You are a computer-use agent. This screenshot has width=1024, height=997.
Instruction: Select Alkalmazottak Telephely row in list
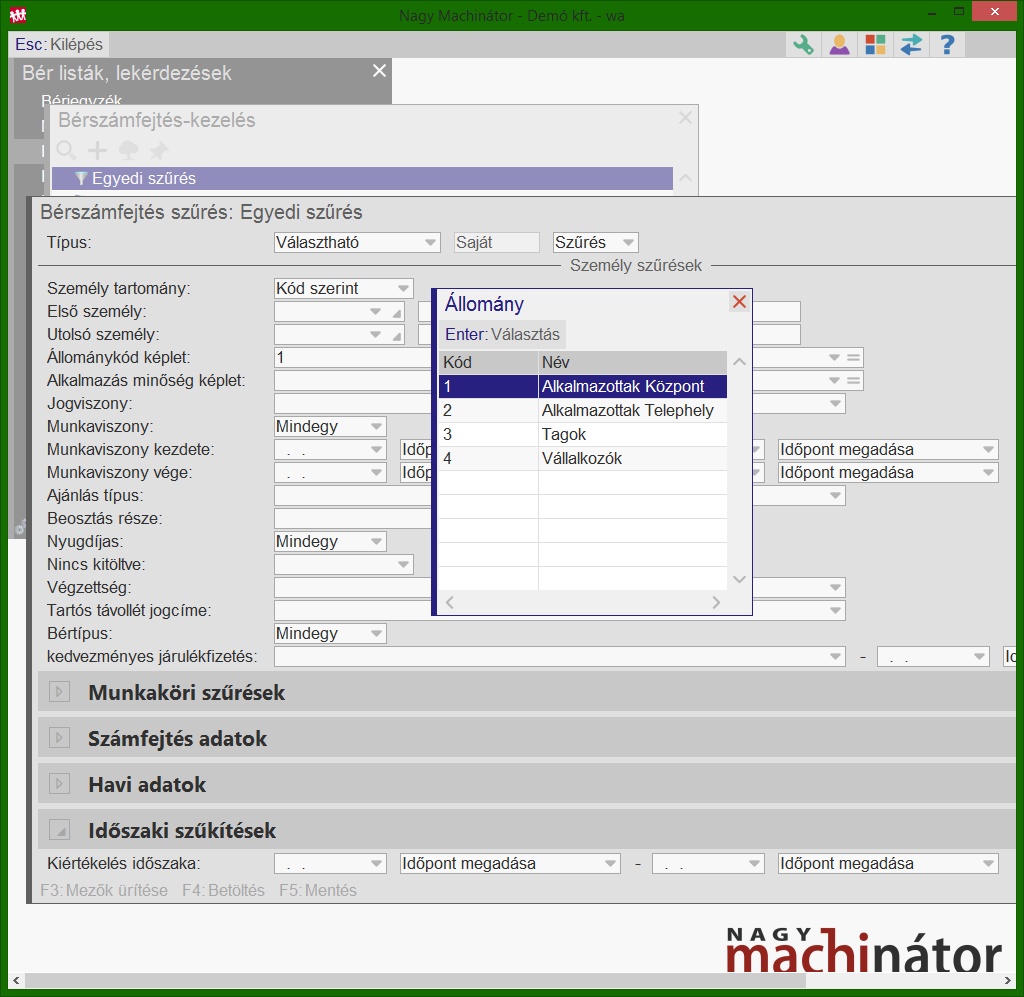pyautogui.click(x=627, y=410)
